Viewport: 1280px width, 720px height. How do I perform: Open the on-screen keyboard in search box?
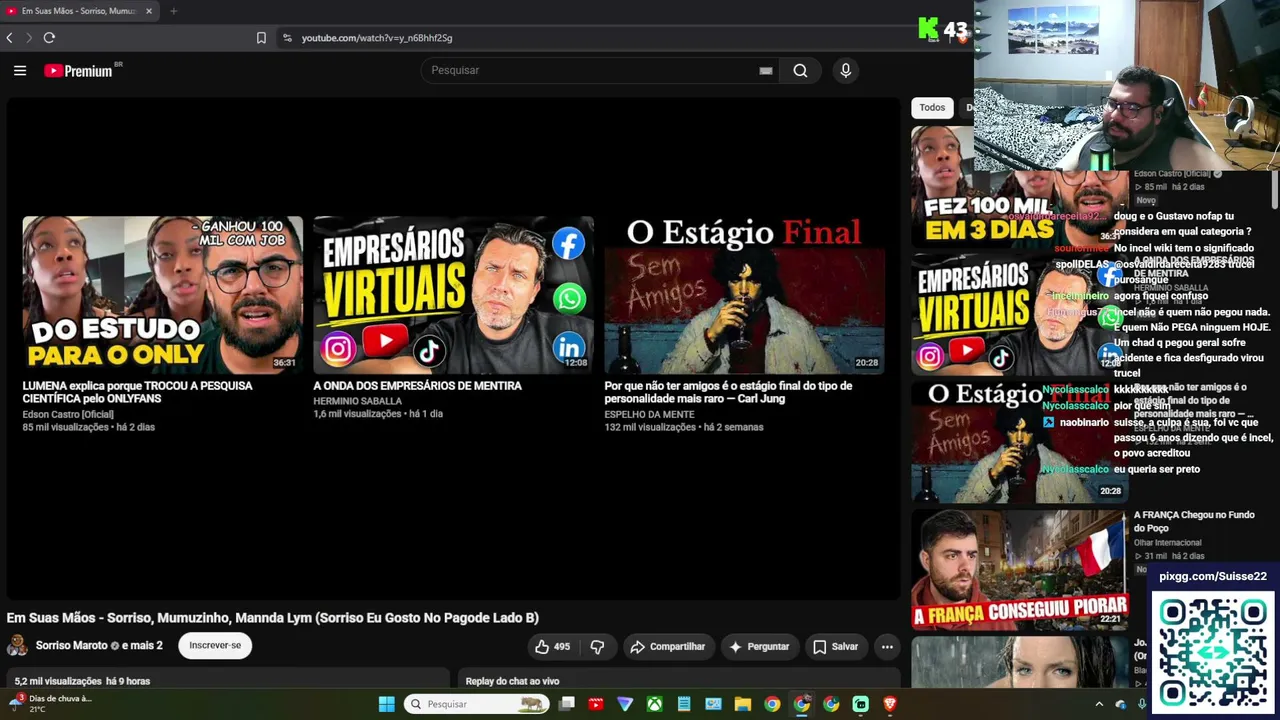tap(766, 70)
